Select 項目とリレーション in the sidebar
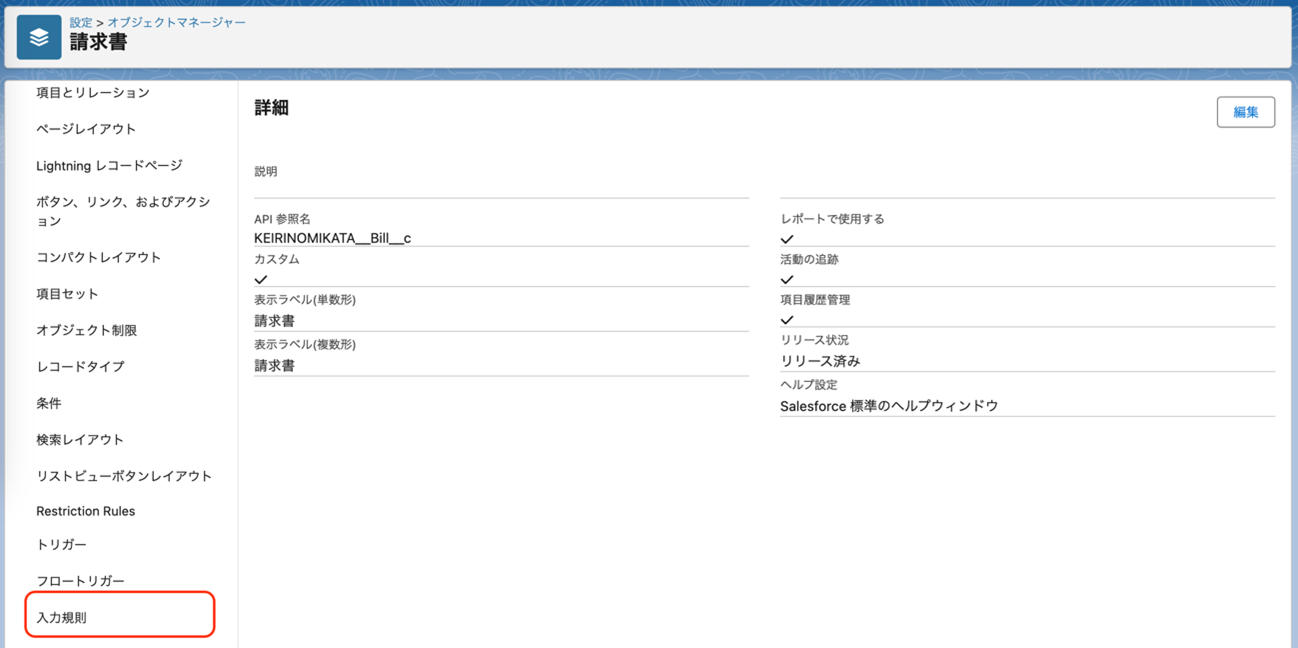The height and width of the screenshot is (648, 1298). click(93, 93)
